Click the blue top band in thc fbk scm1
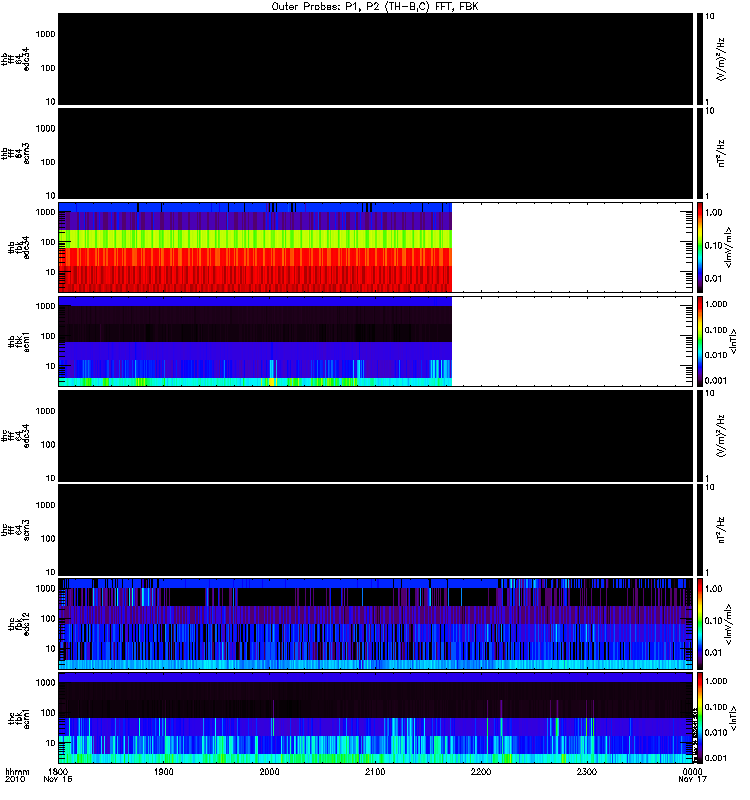Screen dimensions: 750x800 click(x=375, y=678)
